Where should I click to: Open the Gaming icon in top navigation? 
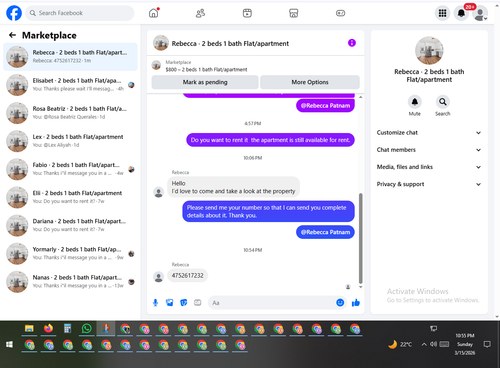(x=340, y=13)
